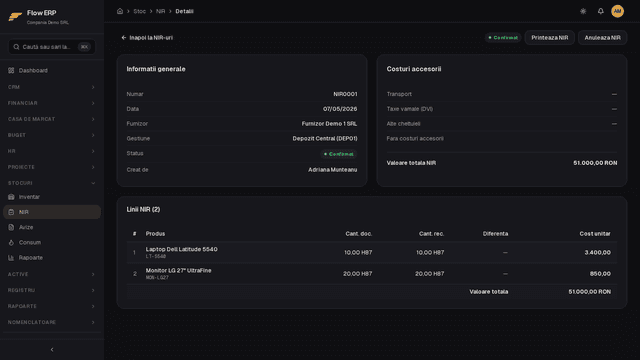
Task: Click the Linii NIR (2) heading
Action: click(x=143, y=209)
